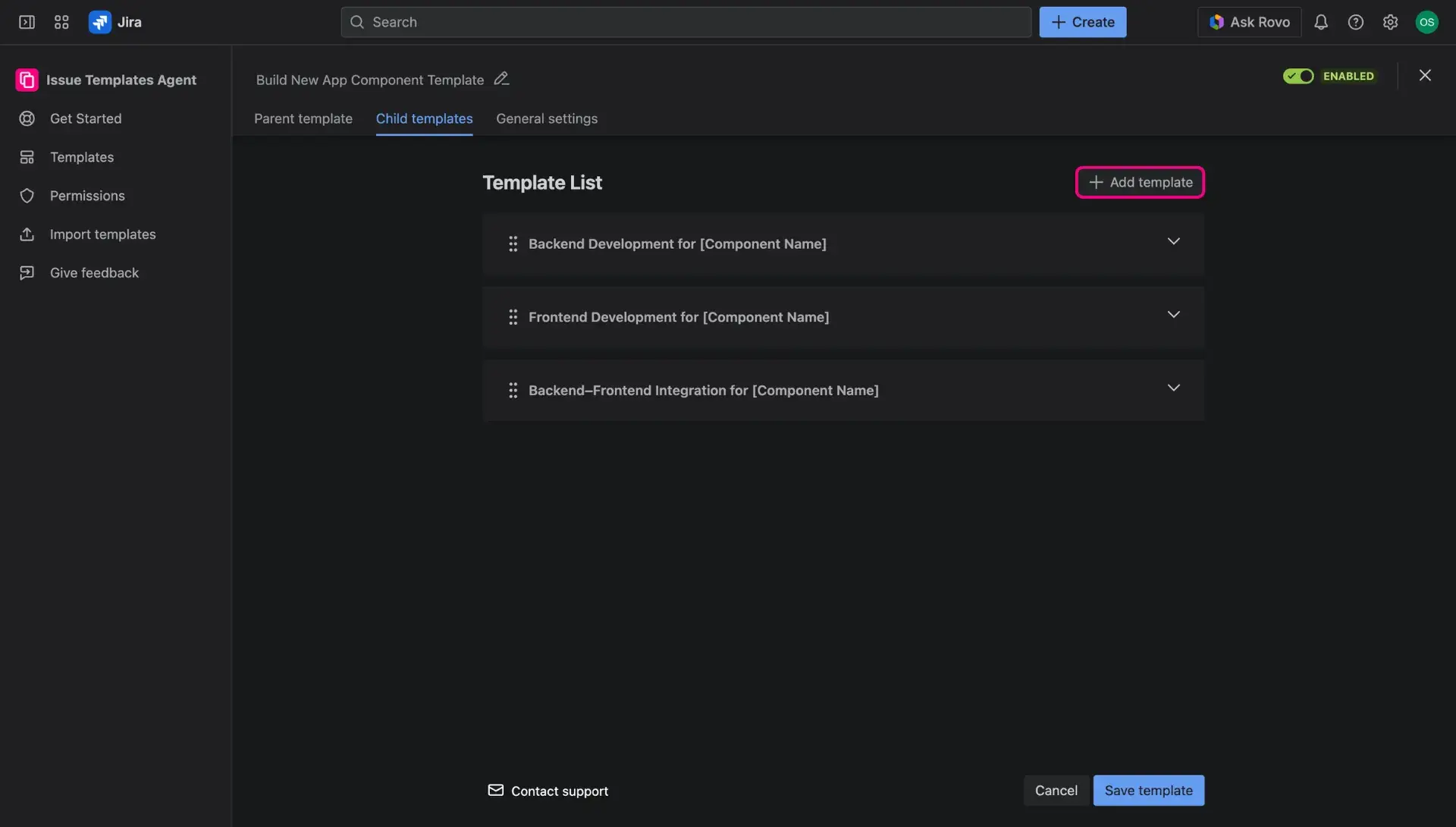The height and width of the screenshot is (827, 1456).
Task: Open the user avatar in top right
Action: coord(1427,22)
